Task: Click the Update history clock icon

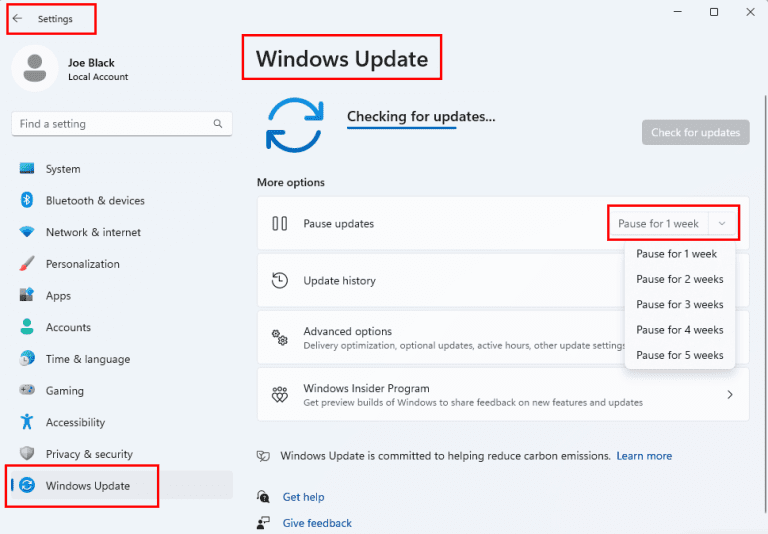Action: (x=280, y=281)
